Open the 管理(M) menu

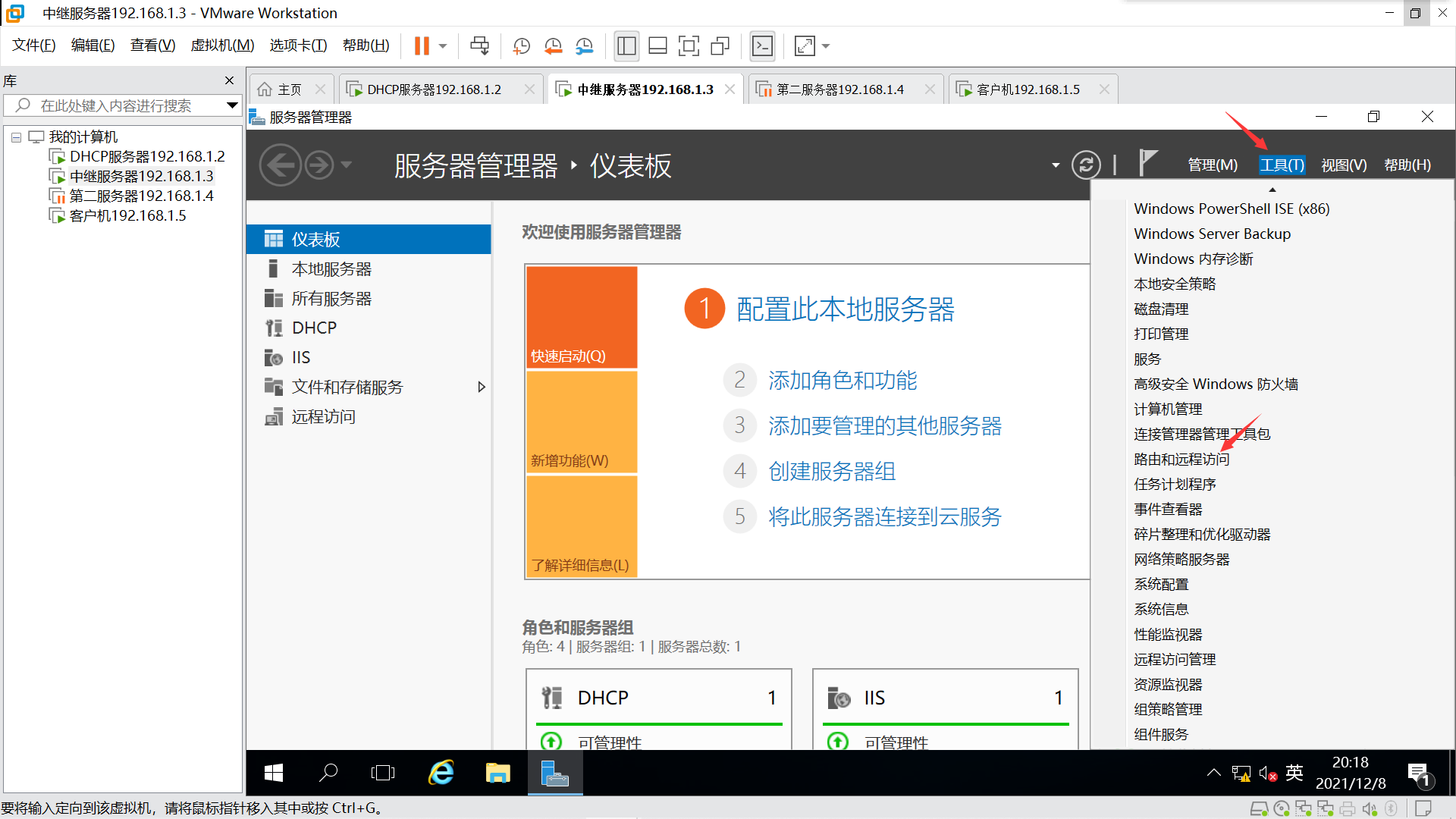pyautogui.click(x=1212, y=165)
